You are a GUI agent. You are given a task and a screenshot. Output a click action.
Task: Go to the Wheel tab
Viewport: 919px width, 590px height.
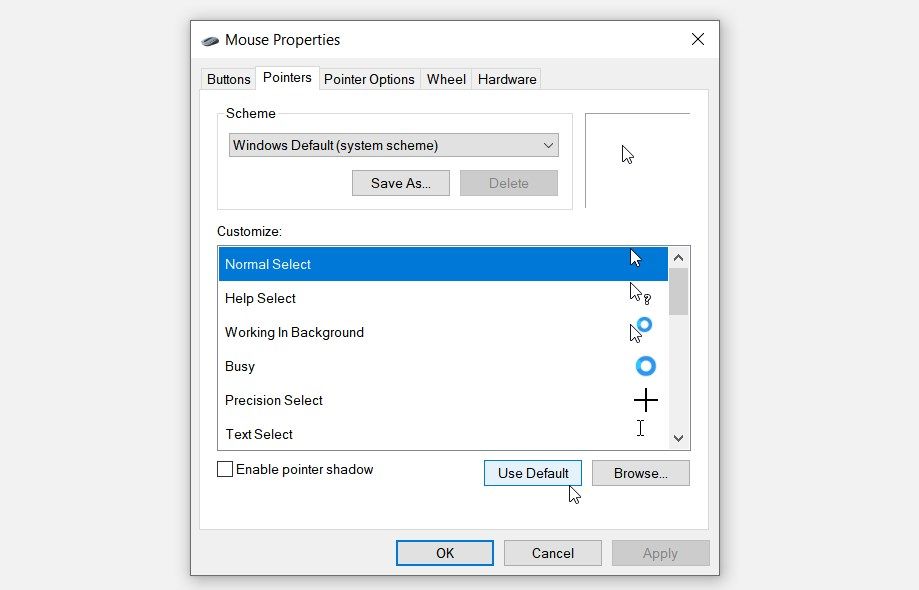[446, 79]
